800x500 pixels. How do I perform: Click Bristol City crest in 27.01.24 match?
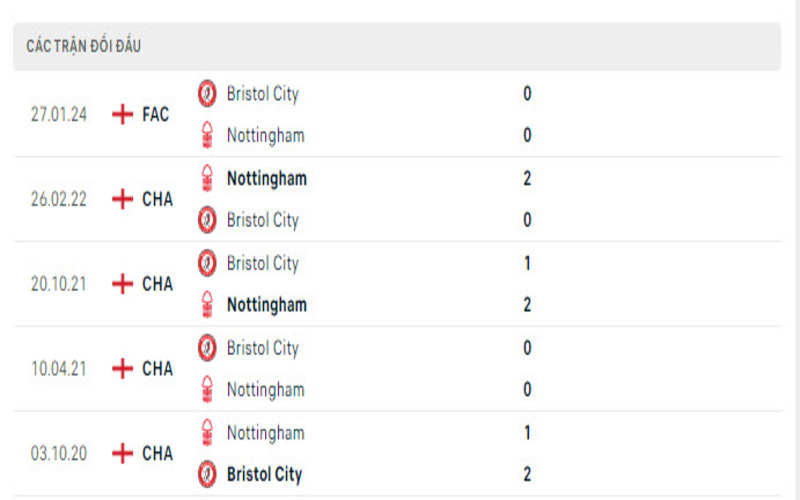coord(207,94)
